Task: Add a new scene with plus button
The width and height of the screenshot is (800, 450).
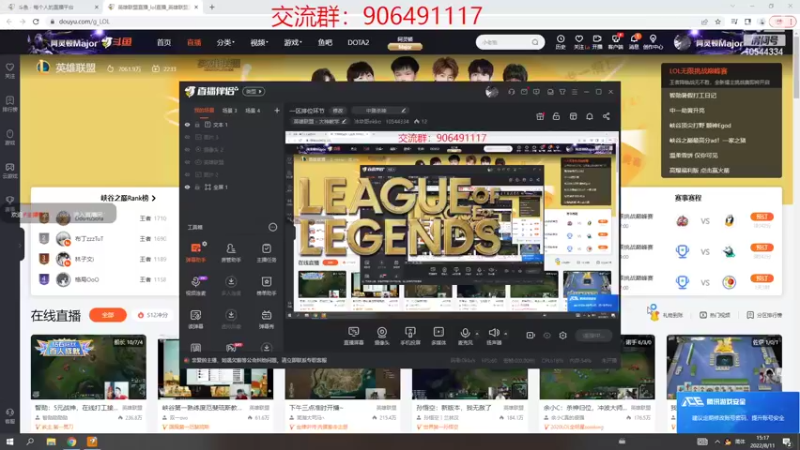Action: (277, 111)
